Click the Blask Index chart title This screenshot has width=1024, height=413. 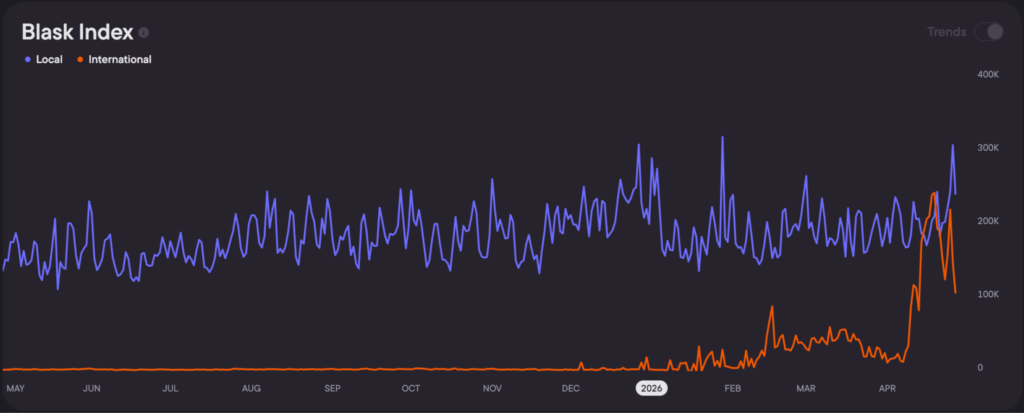point(78,32)
